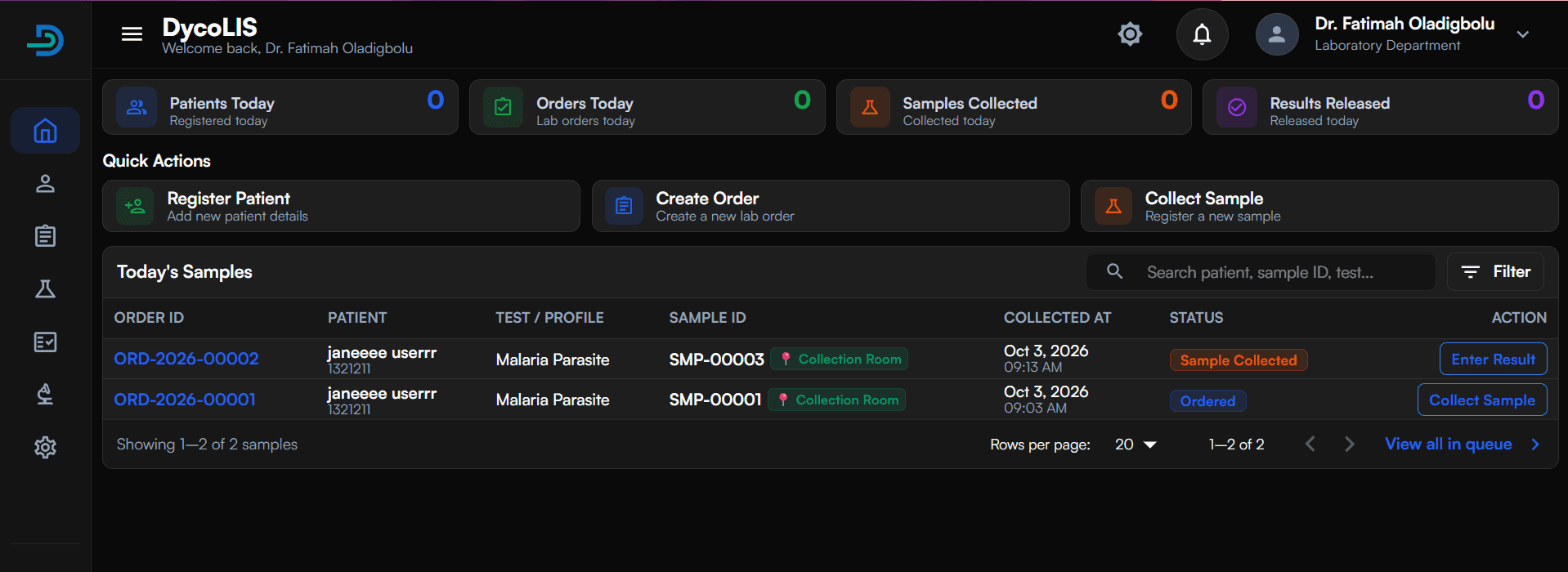Open the Samples Collected stat card
Viewport: 1568px width, 572px height.
coord(1014,107)
